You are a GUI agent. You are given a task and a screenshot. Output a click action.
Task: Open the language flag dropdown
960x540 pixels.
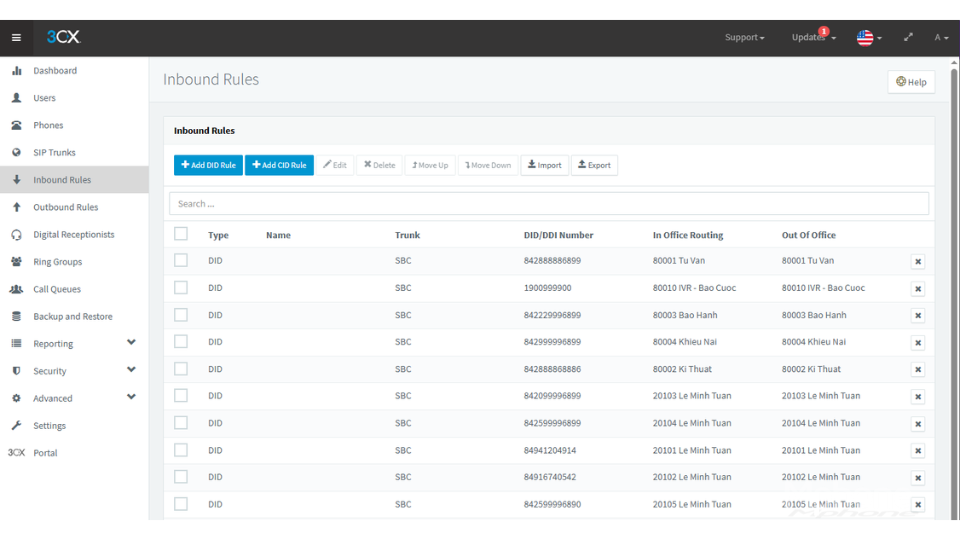[x=869, y=37]
